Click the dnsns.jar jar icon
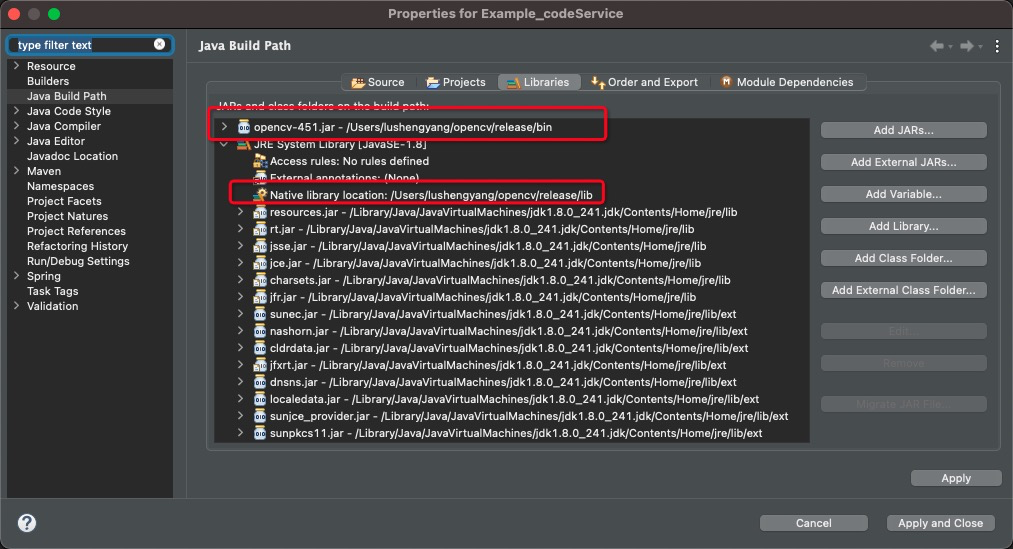This screenshot has height=549, width=1013. 260,382
